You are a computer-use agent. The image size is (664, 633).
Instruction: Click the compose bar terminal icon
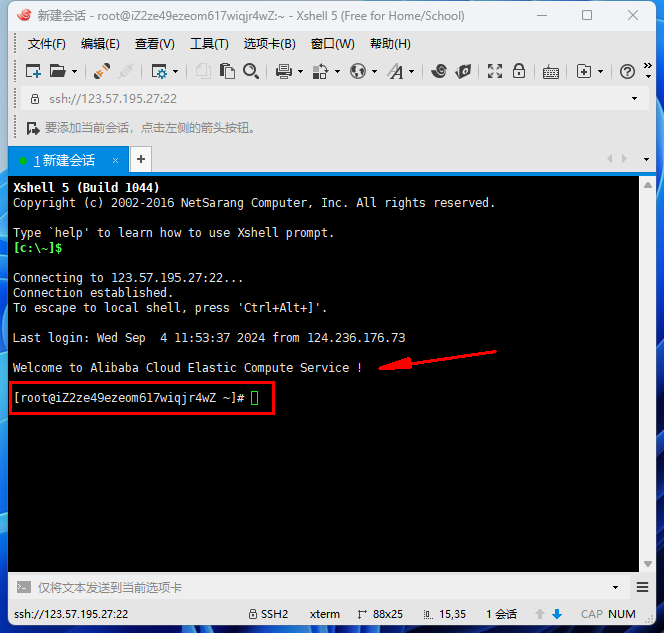tap(24, 587)
